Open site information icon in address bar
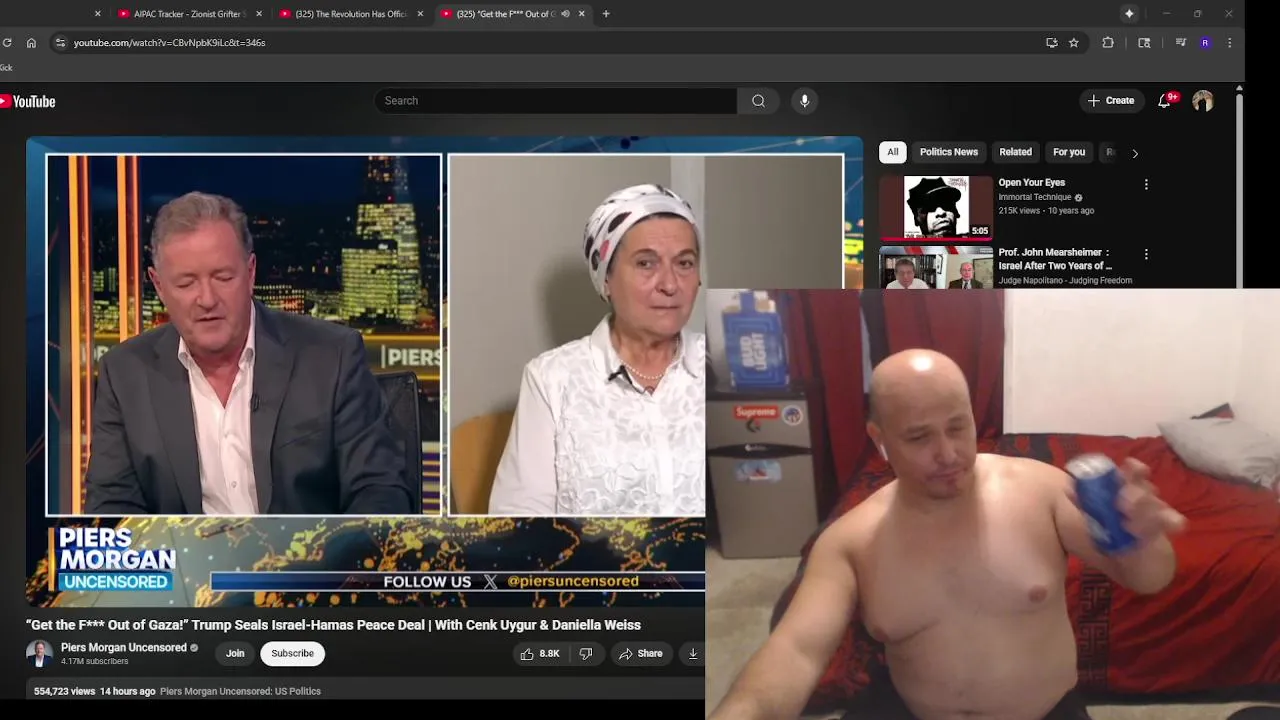The width and height of the screenshot is (1280, 720). click(60, 43)
